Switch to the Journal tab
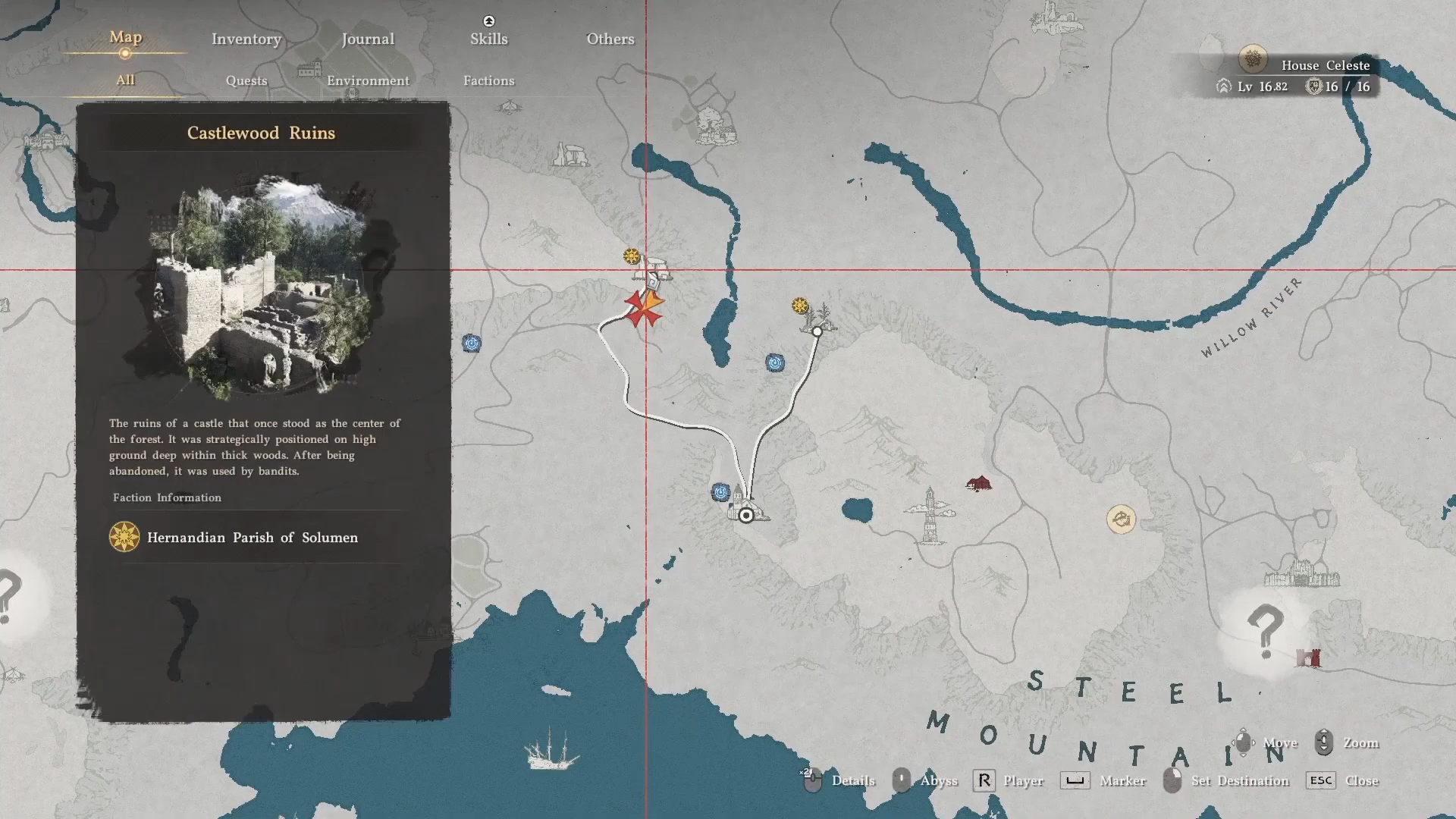 [x=367, y=39]
